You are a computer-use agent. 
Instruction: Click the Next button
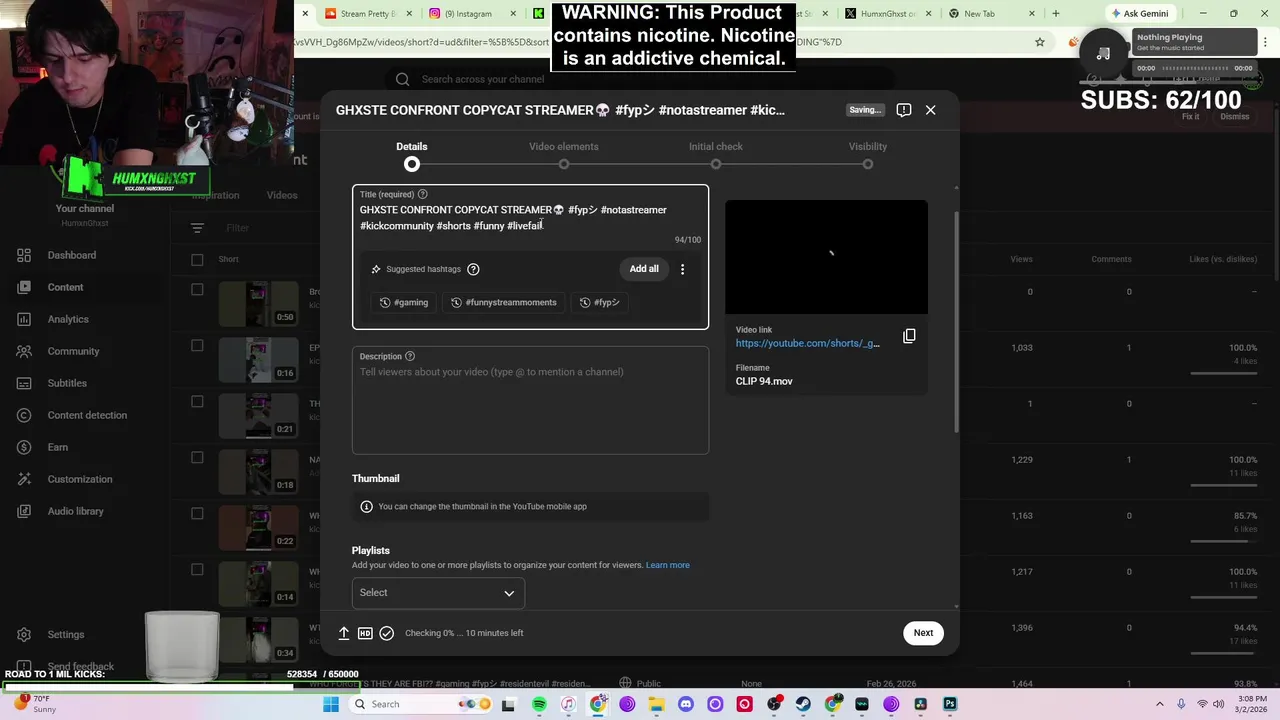[x=923, y=633]
